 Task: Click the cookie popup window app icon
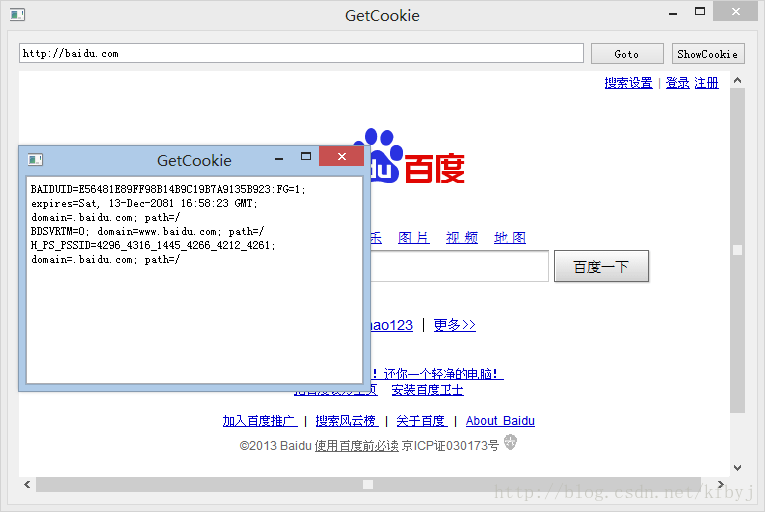pyautogui.click(x=35, y=160)
